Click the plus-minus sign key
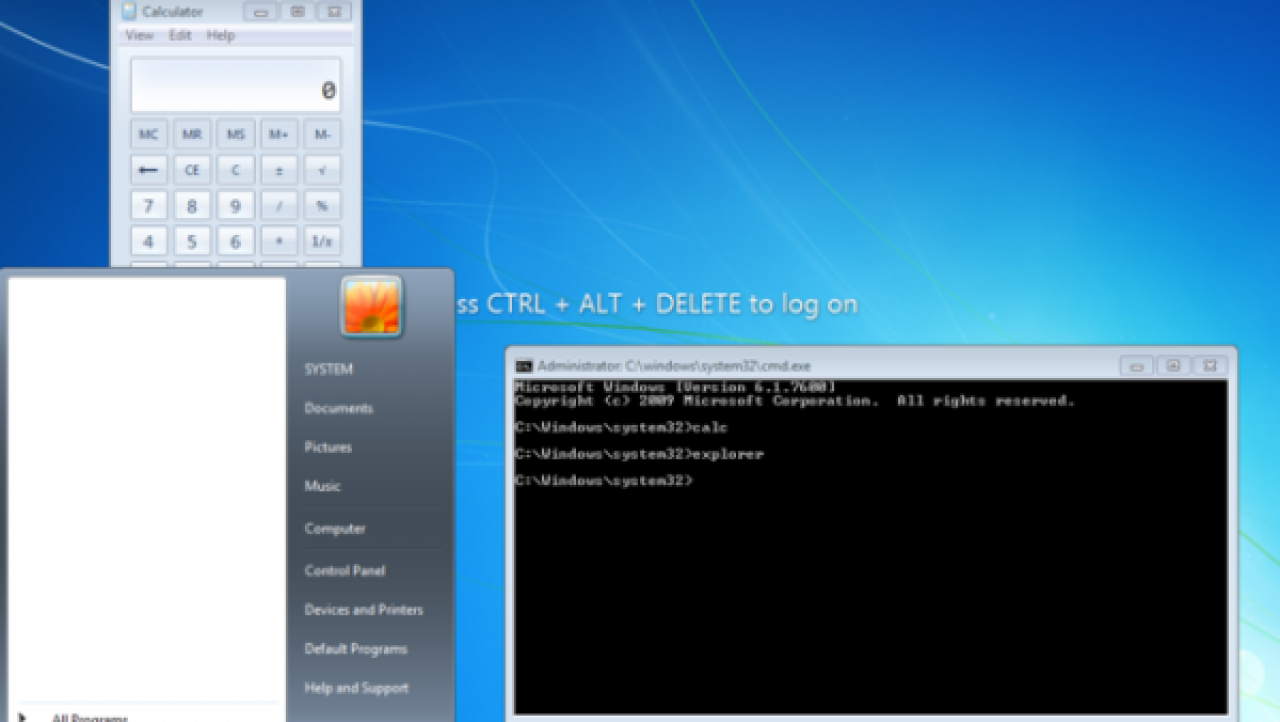 click(279, 170)
